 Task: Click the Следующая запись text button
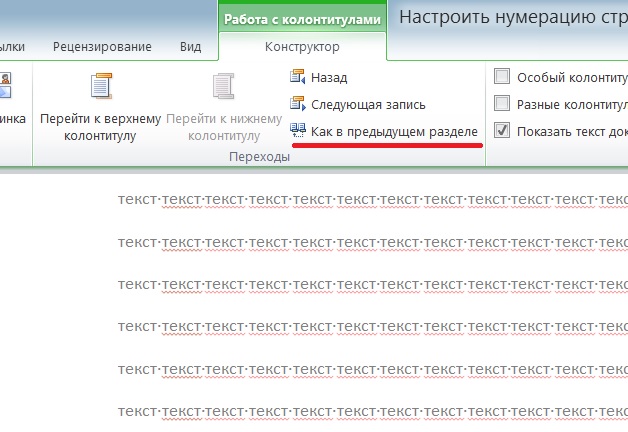368,104
